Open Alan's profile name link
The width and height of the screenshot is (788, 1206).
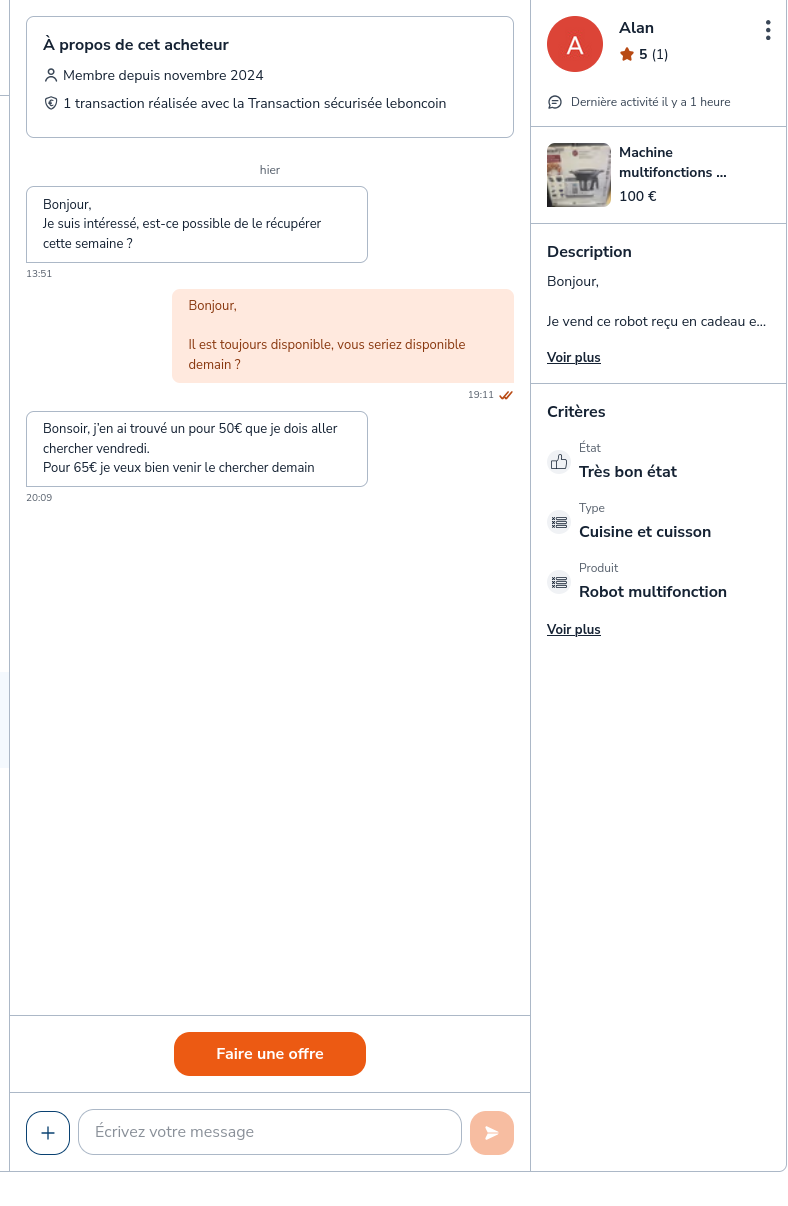coord(636,28)
